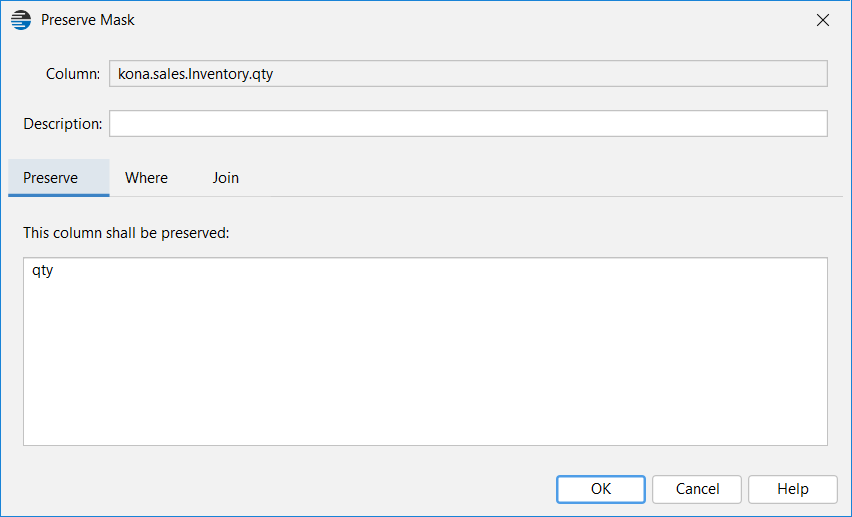
Task: Cancel the preserve mask changes
Action: coord(697,489)
